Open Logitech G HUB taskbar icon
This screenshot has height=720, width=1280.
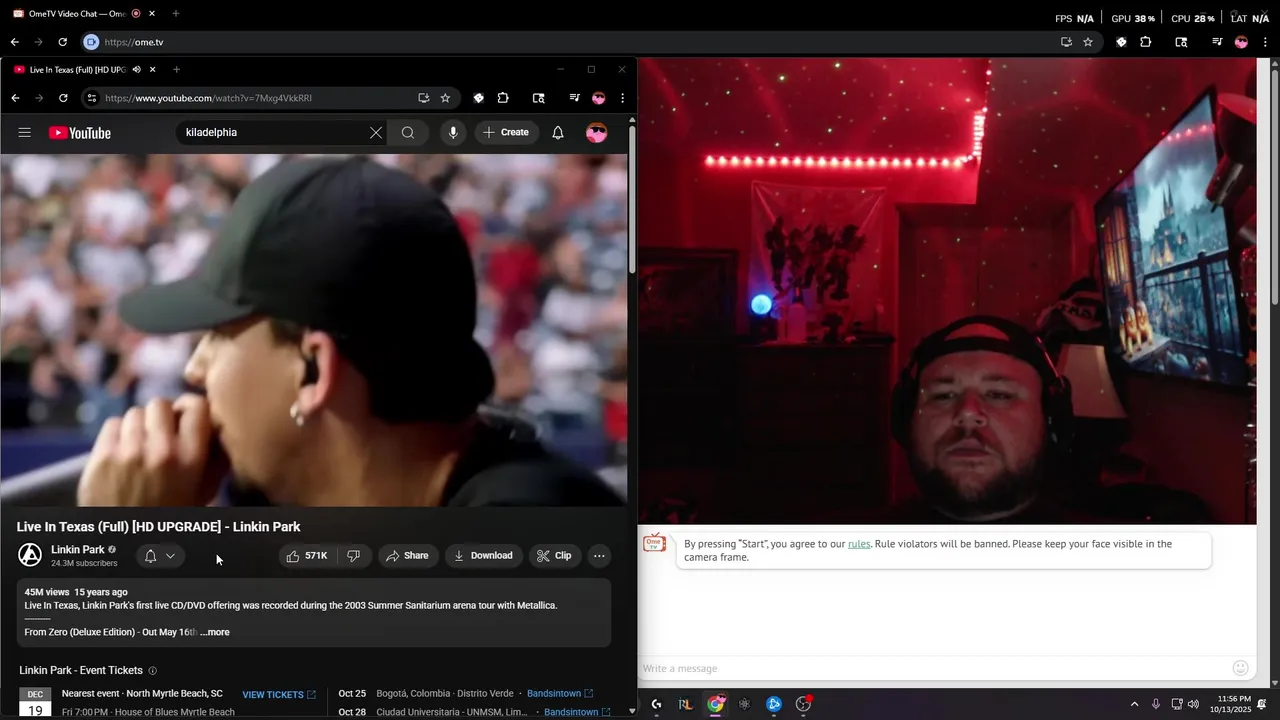(x=656, y=704)
